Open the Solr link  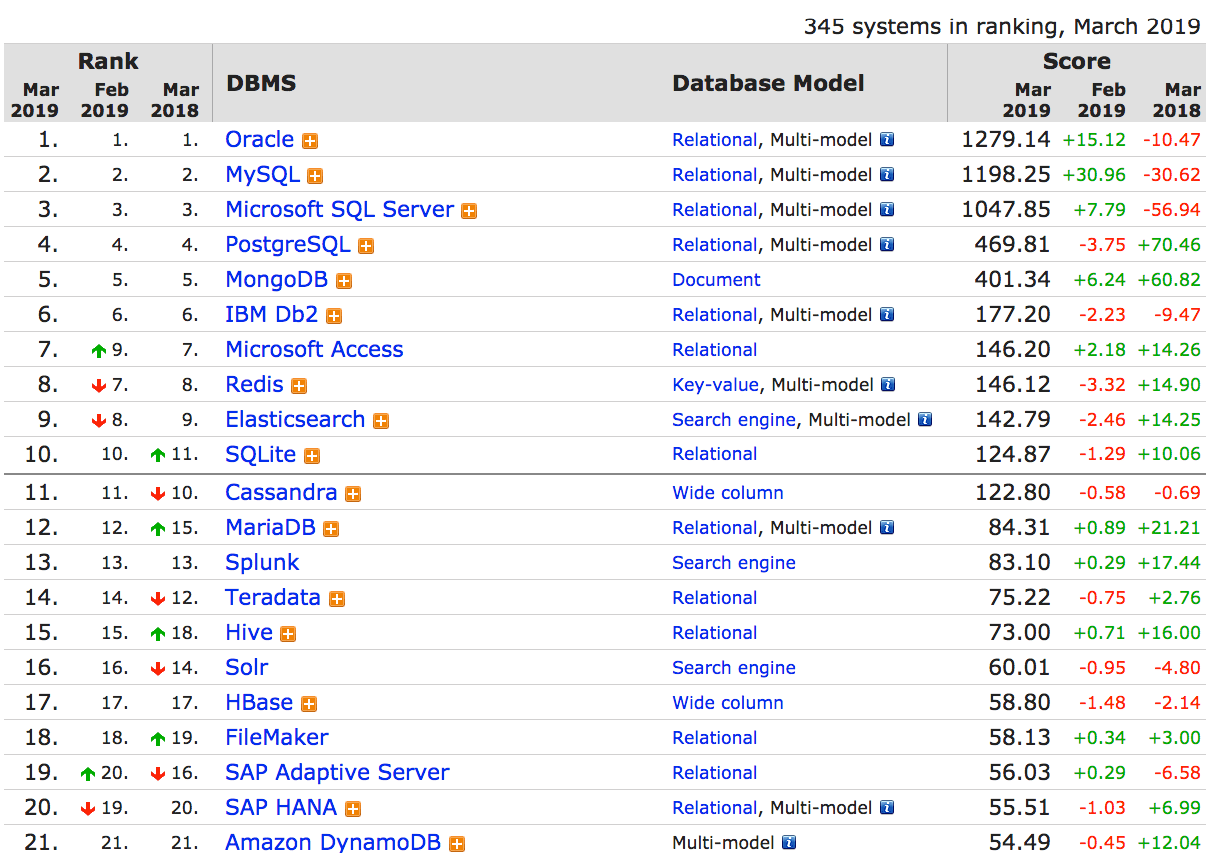247,667
